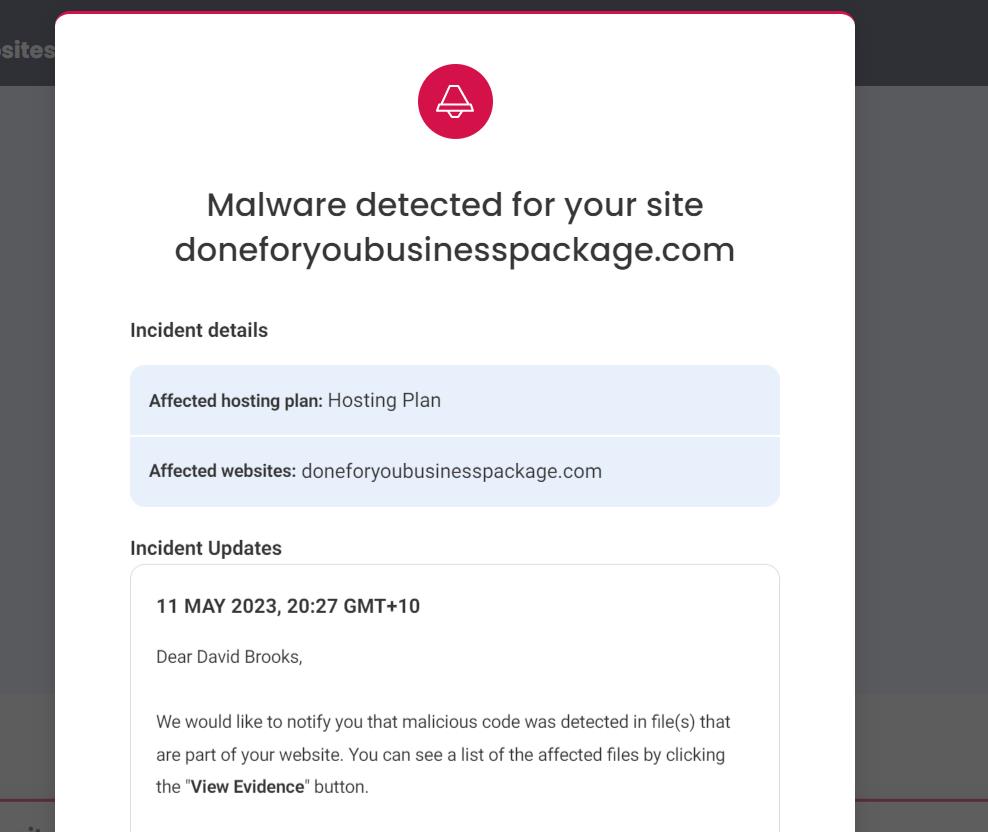Viewport: 988px width, 832px height.
Task: Click the "malicious code was detected" sentence
Action: click(443, 722)
